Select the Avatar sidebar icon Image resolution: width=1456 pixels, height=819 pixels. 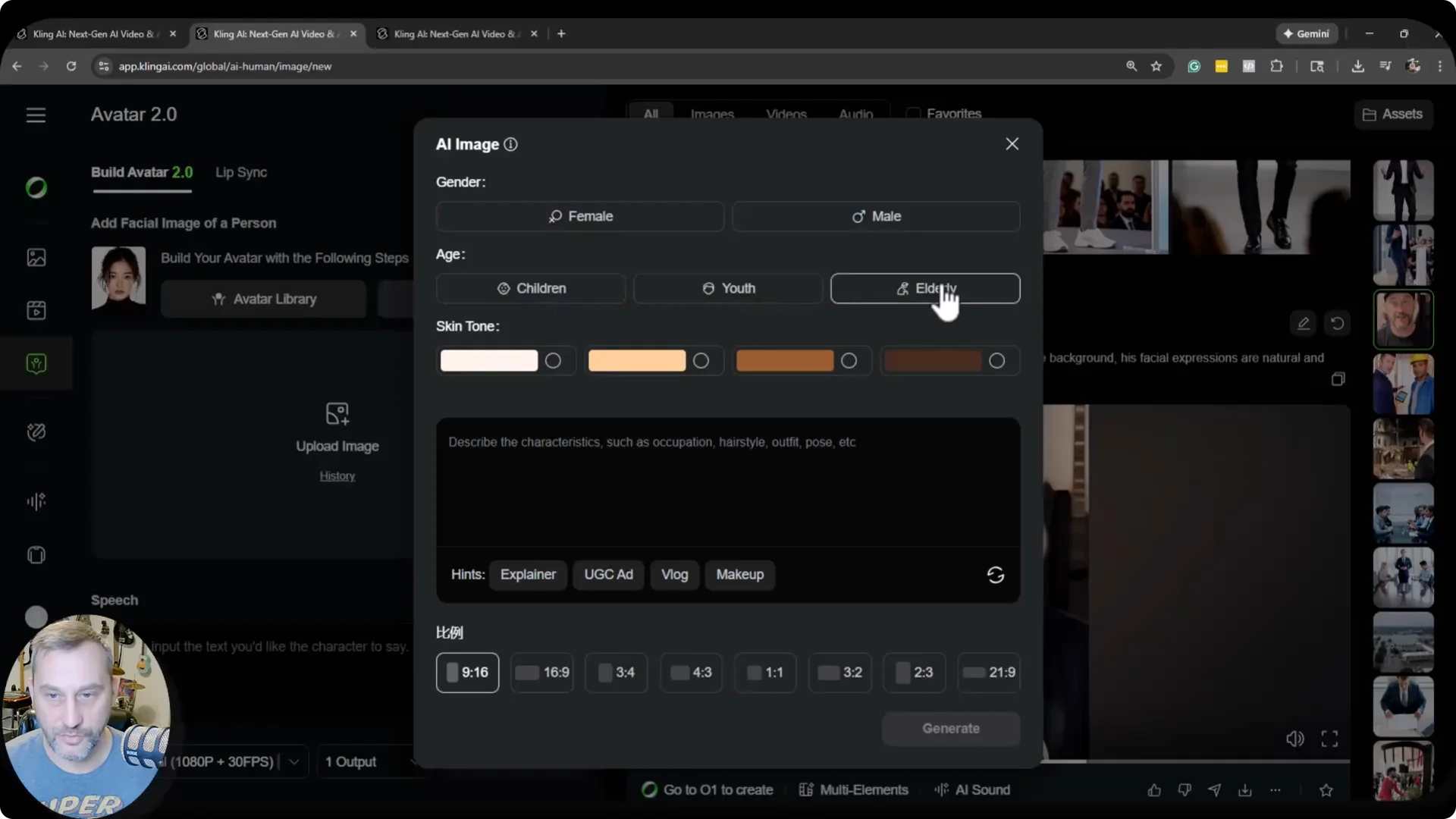click(x=36, y=363)
